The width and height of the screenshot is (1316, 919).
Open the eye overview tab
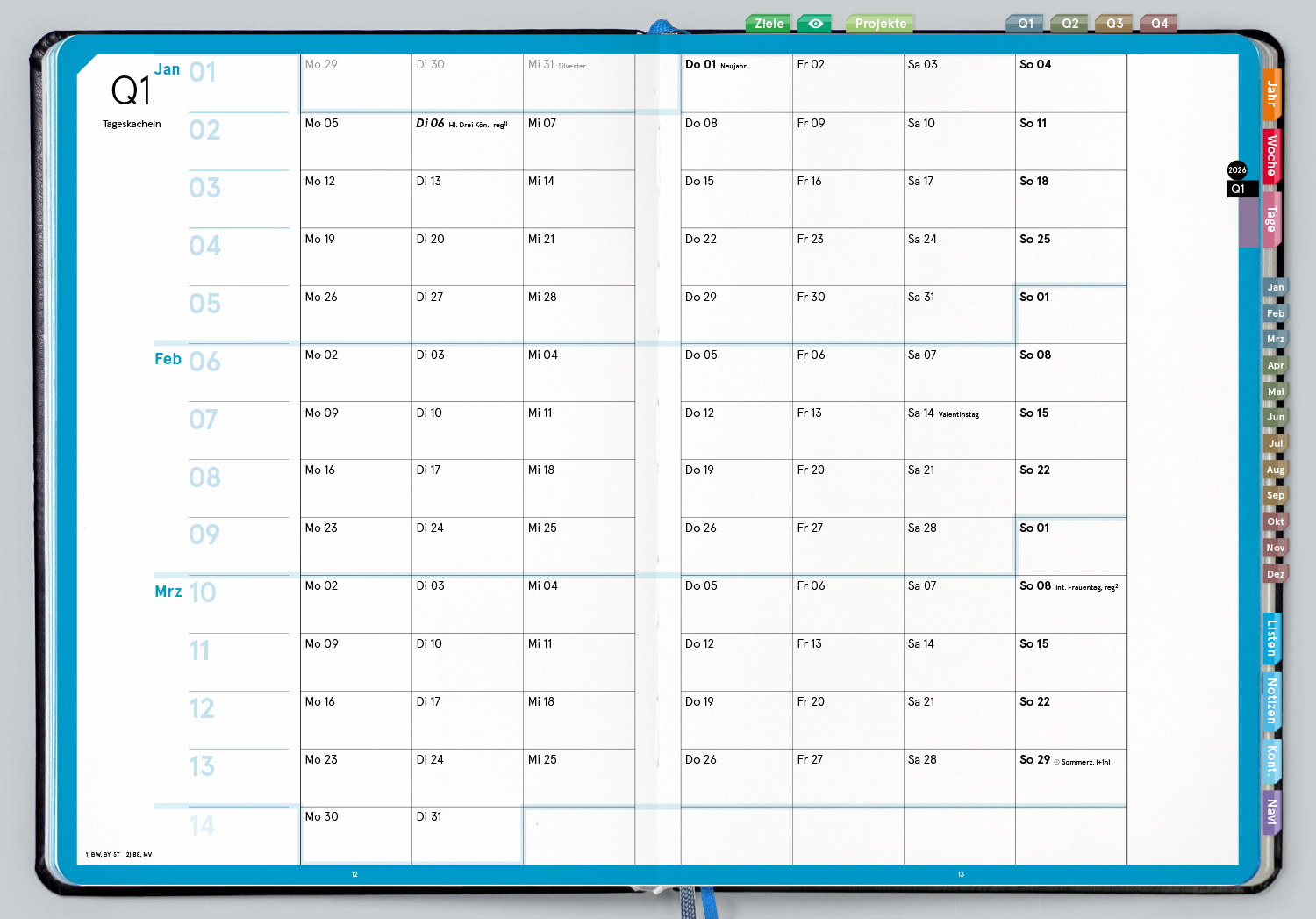point(815,24)
